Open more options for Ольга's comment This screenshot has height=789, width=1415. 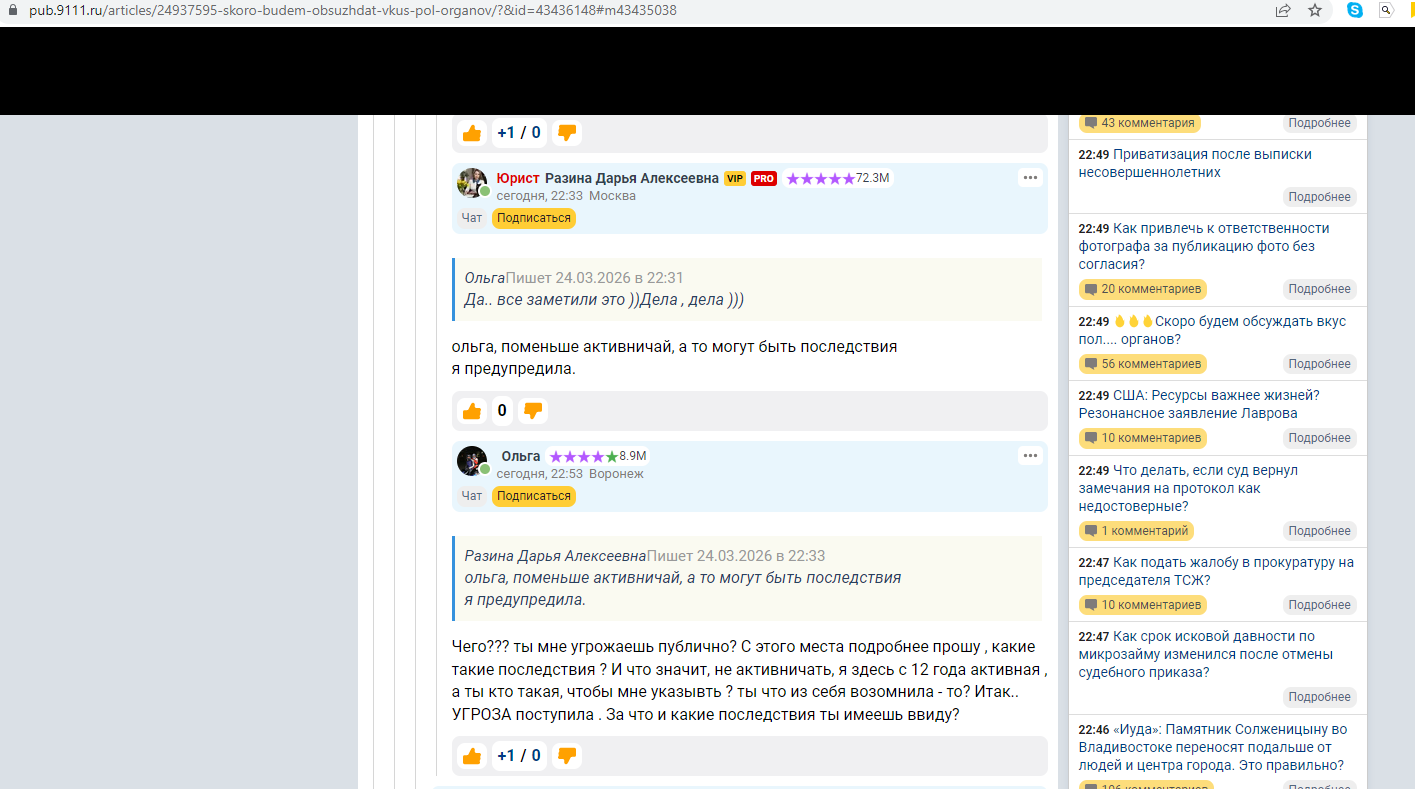pos(1031,456)
